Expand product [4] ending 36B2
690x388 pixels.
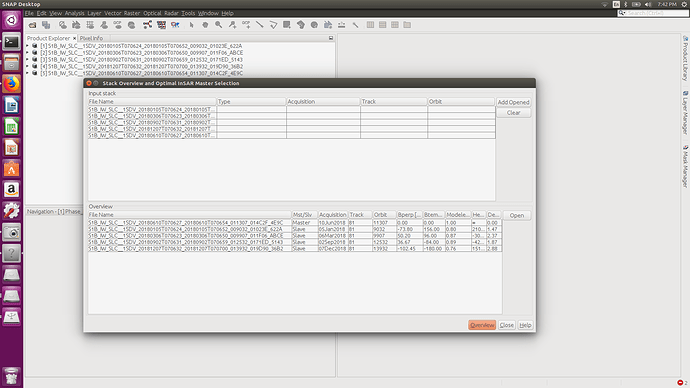(x=28, y=66)
